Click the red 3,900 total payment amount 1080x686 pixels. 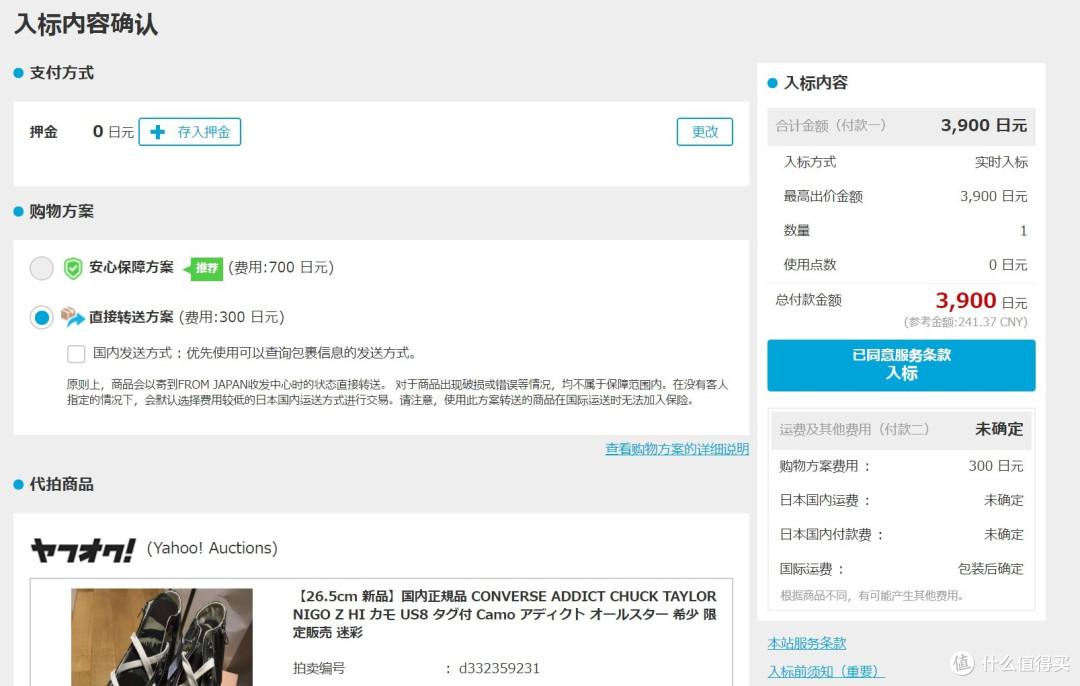[x=966, y=301]
